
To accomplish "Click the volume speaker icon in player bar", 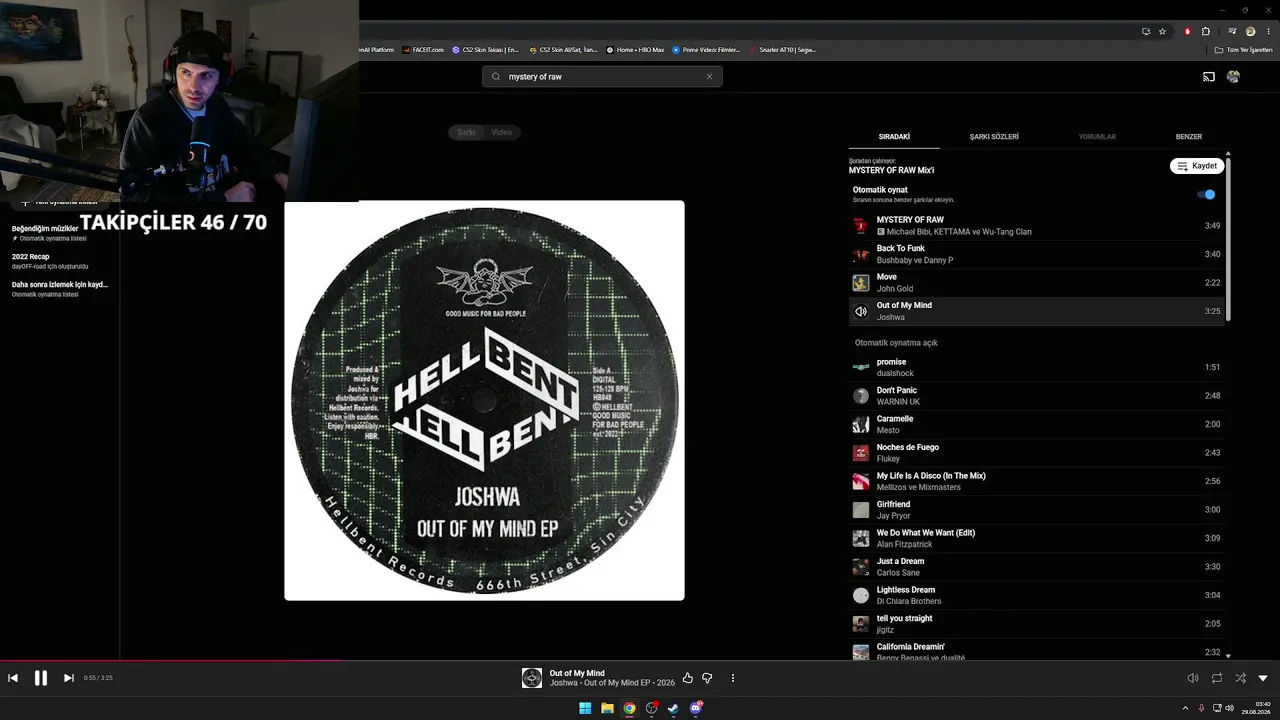I will coord(1193,678).
